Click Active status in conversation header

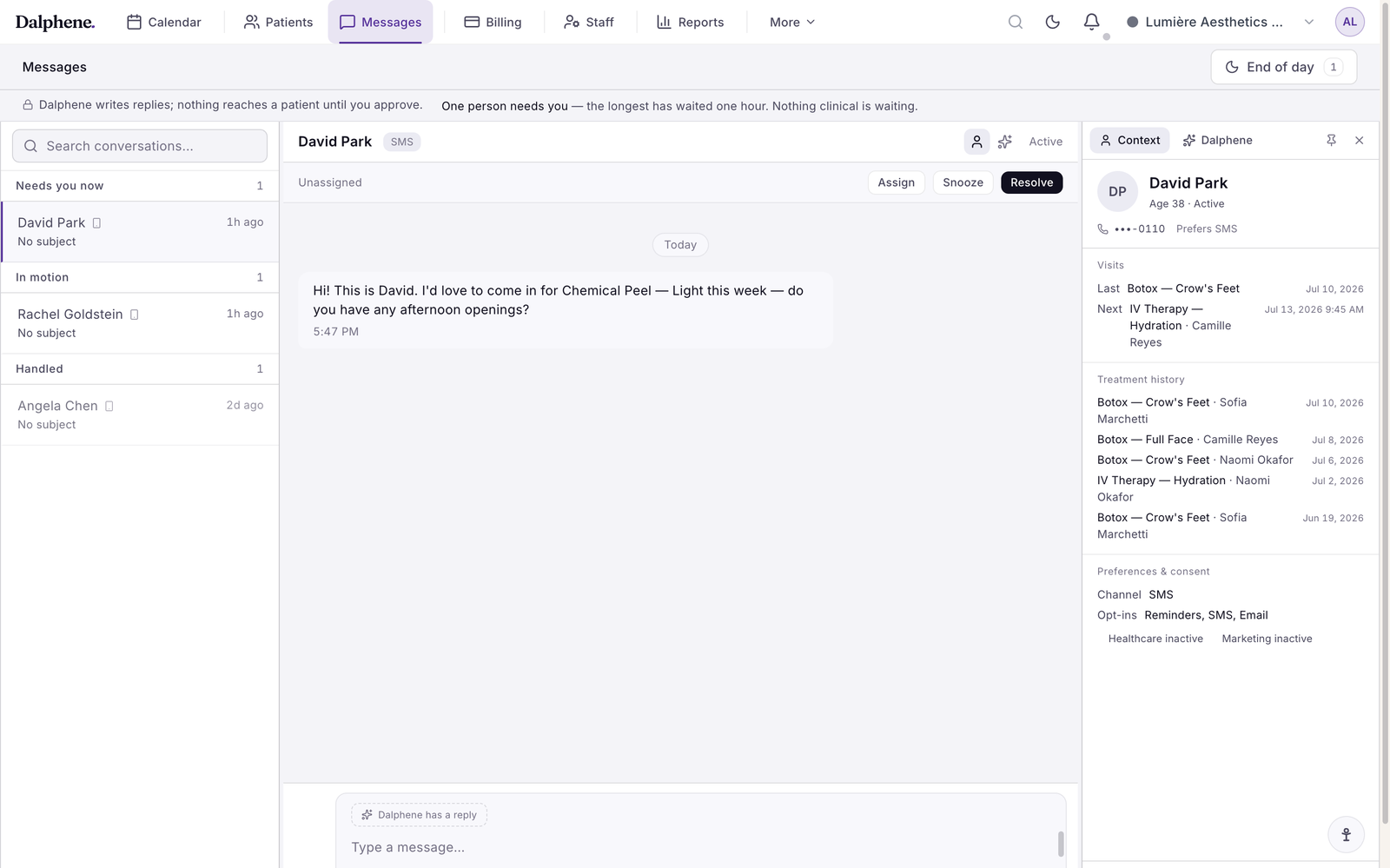pyautogui.click(x=1046, y=142)
